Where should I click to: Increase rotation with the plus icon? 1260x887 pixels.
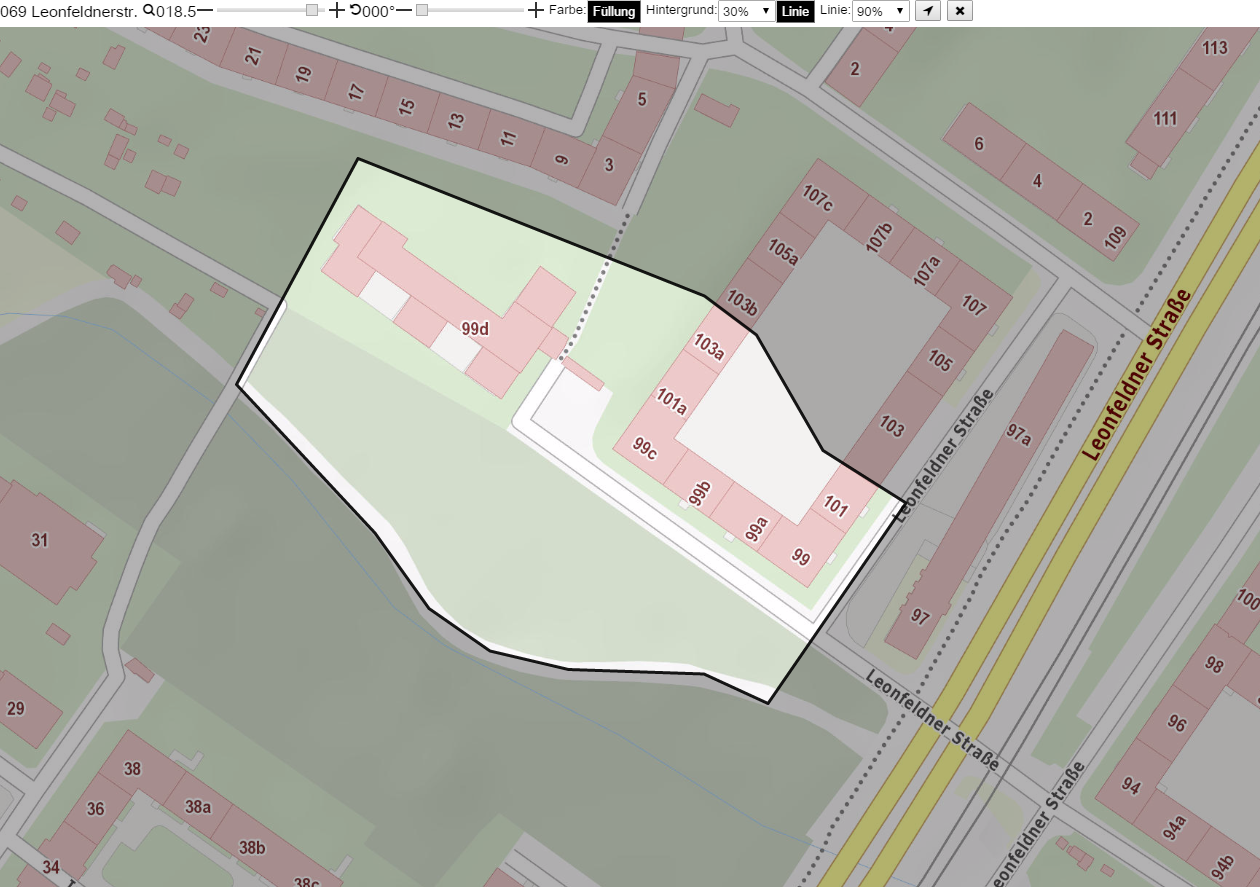(x=535, y=10)
